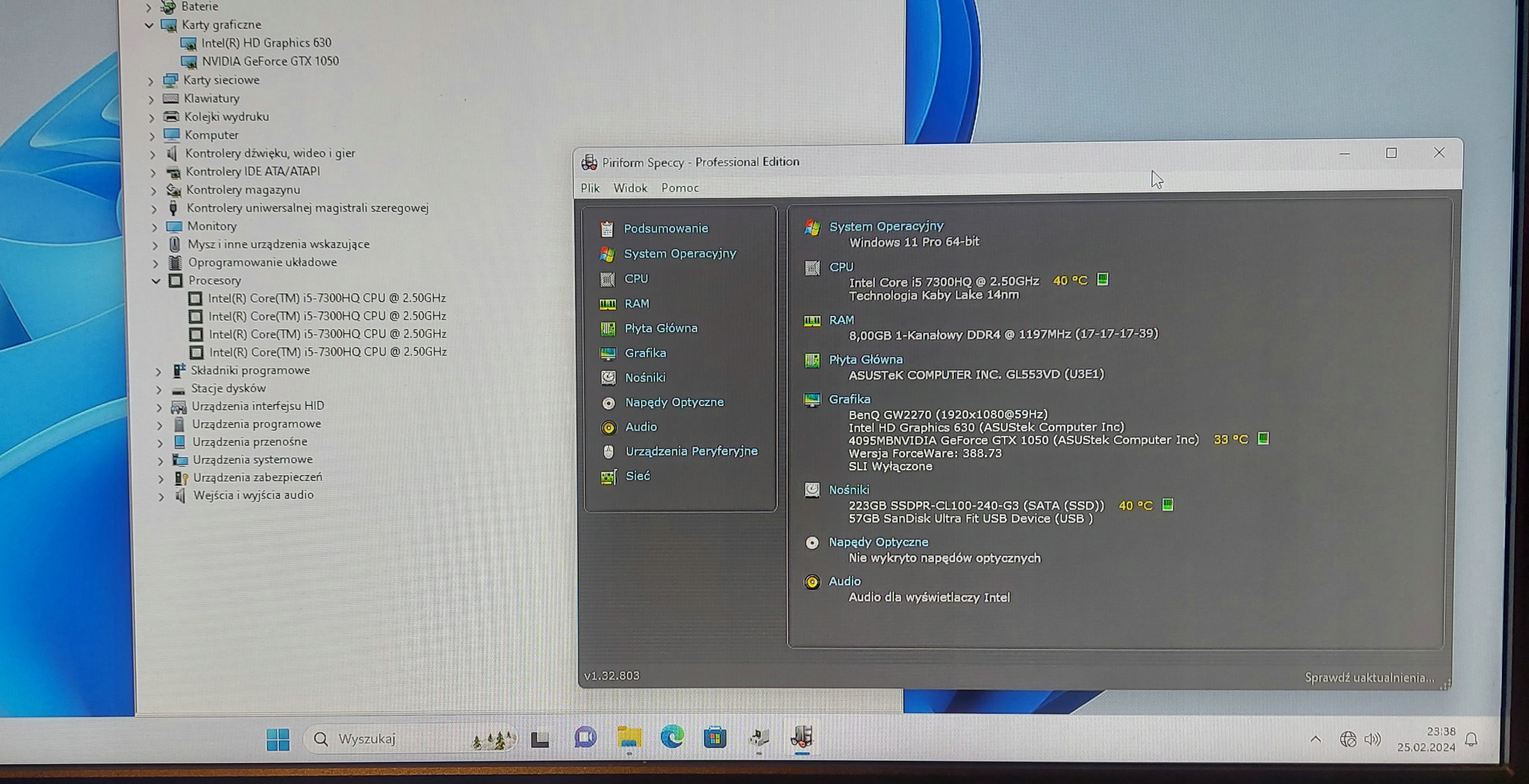Expand the Monitory device category
The width and height of the screenshot is (1529, 784).
click(154, 227)
